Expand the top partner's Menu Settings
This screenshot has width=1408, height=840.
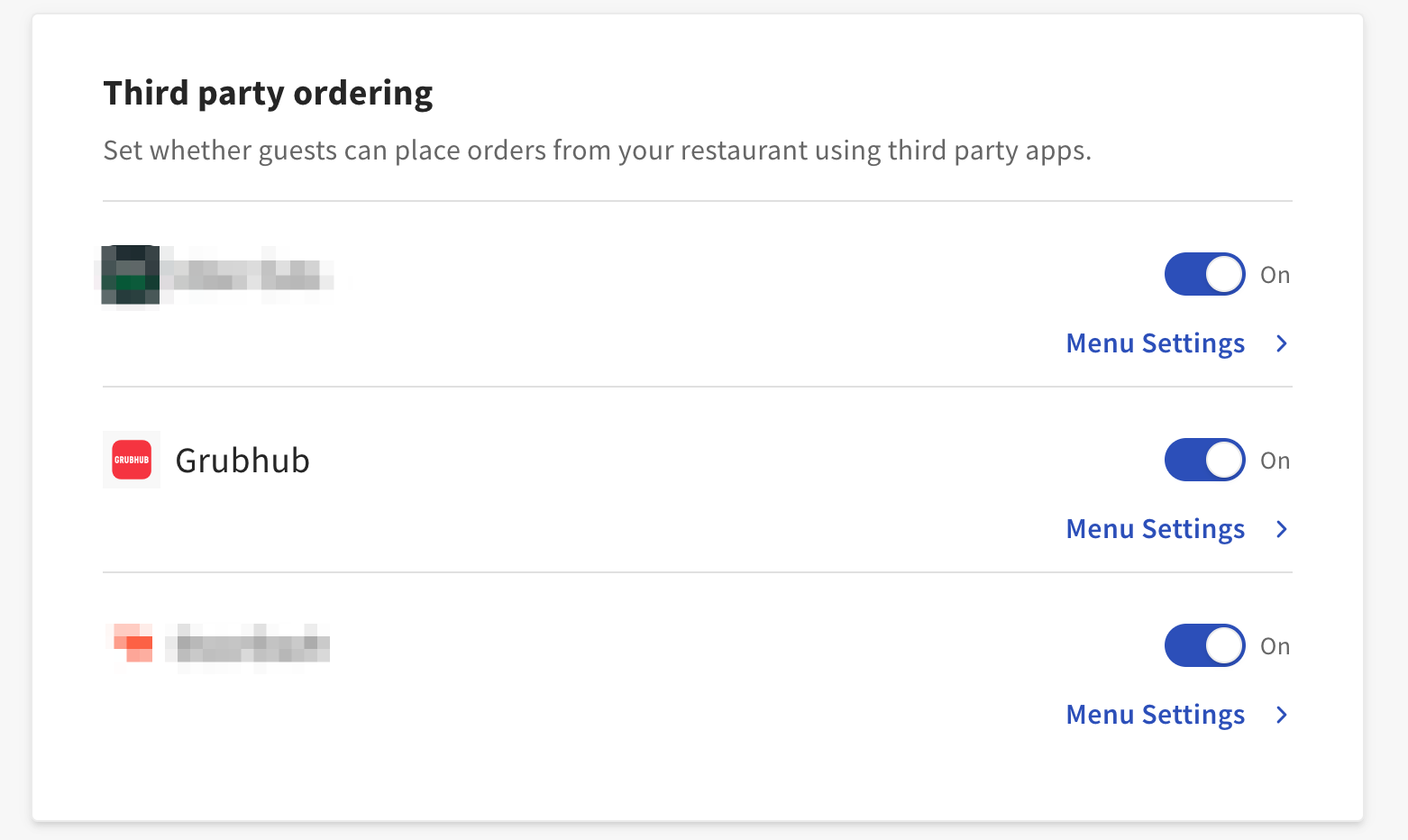[1155, 343]
